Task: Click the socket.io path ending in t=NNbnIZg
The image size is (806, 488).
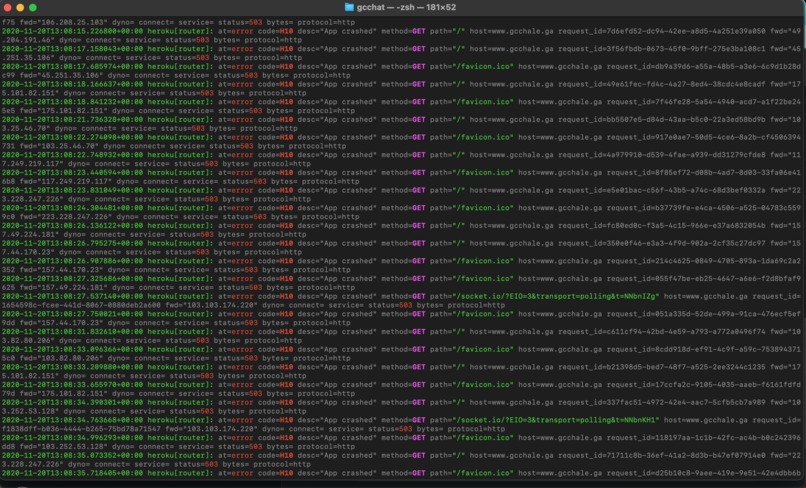Action: 556,296
